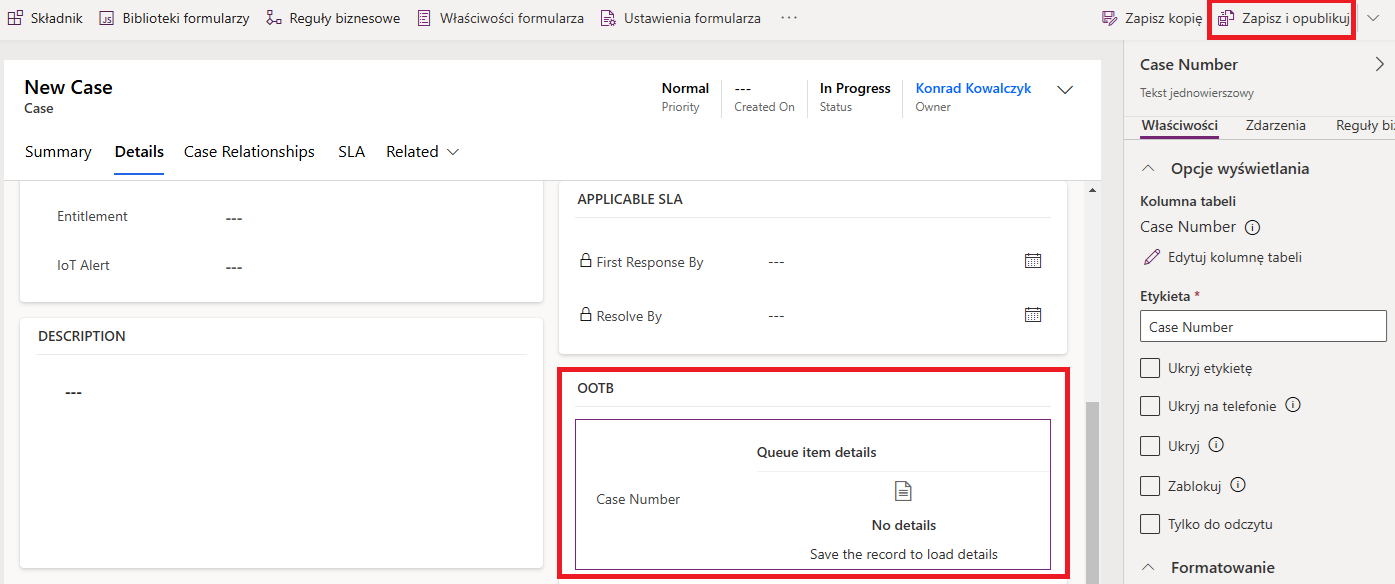Click the First Response By lock icon
Viewport: 1395px width, 584px height.
click(586, 261)
